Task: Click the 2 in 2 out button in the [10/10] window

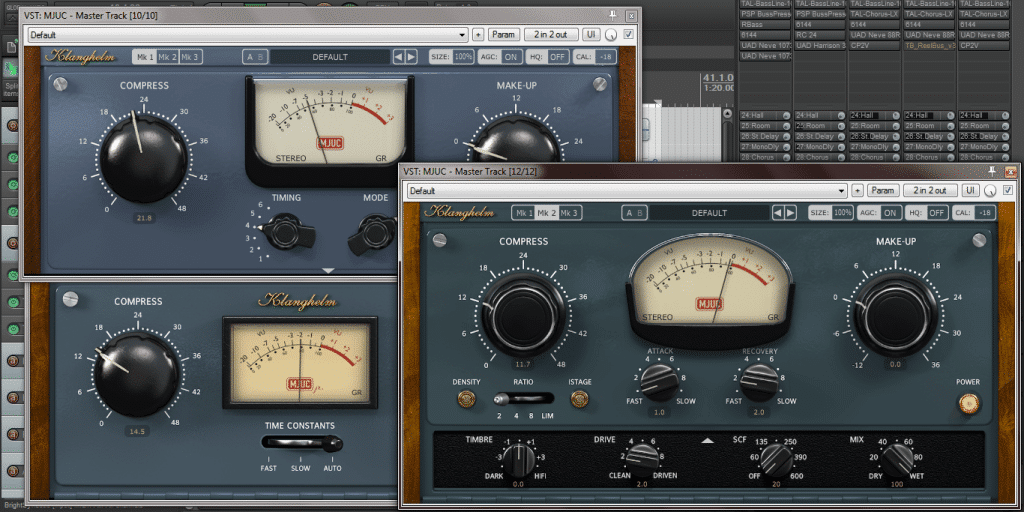Action: coord(551,35)
